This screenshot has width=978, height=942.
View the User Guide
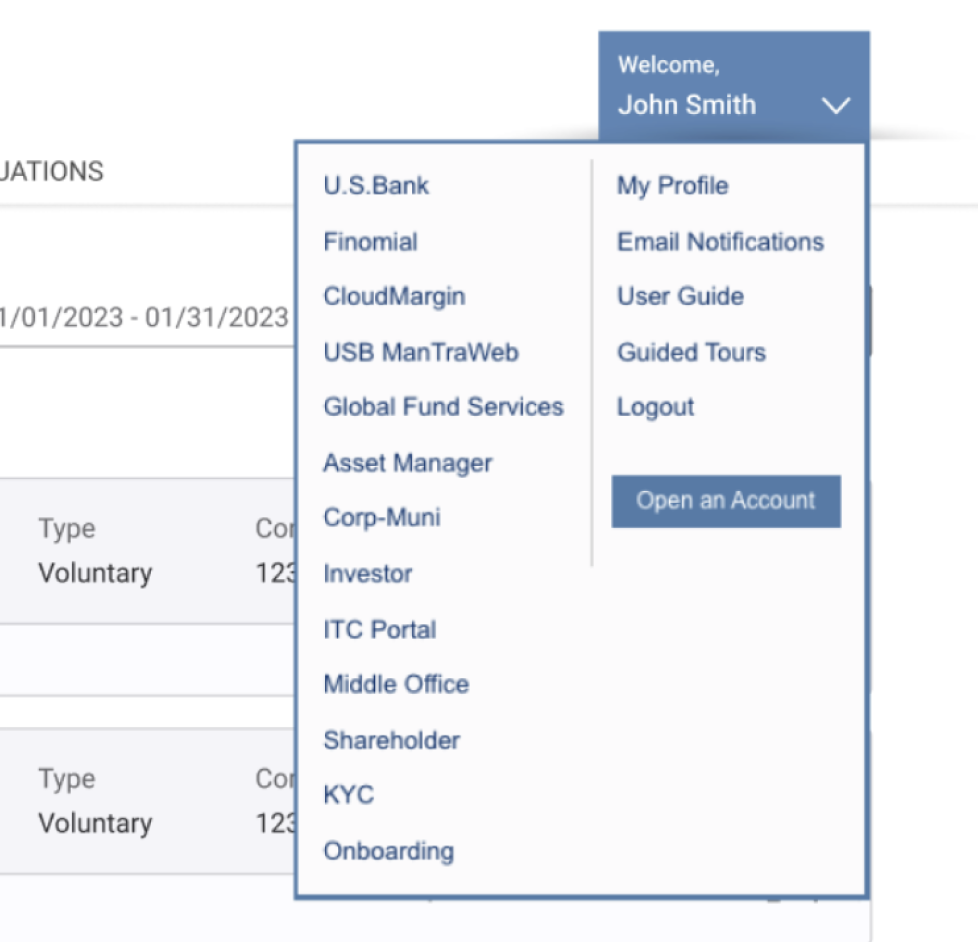[680, 296]
